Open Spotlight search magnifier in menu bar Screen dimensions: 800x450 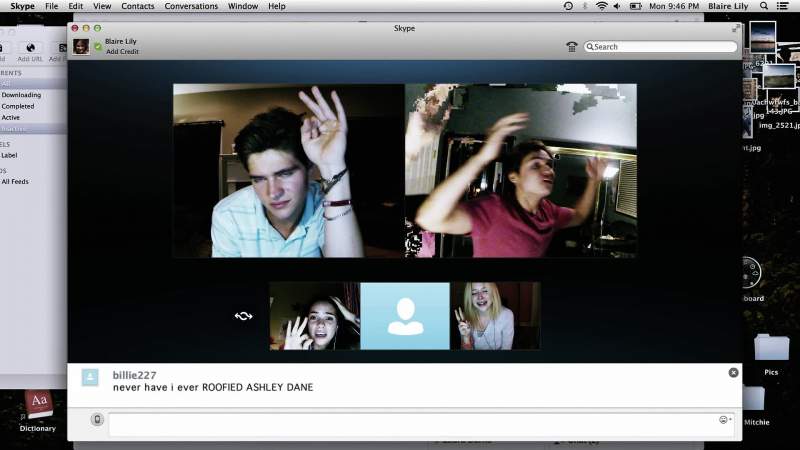763,6
